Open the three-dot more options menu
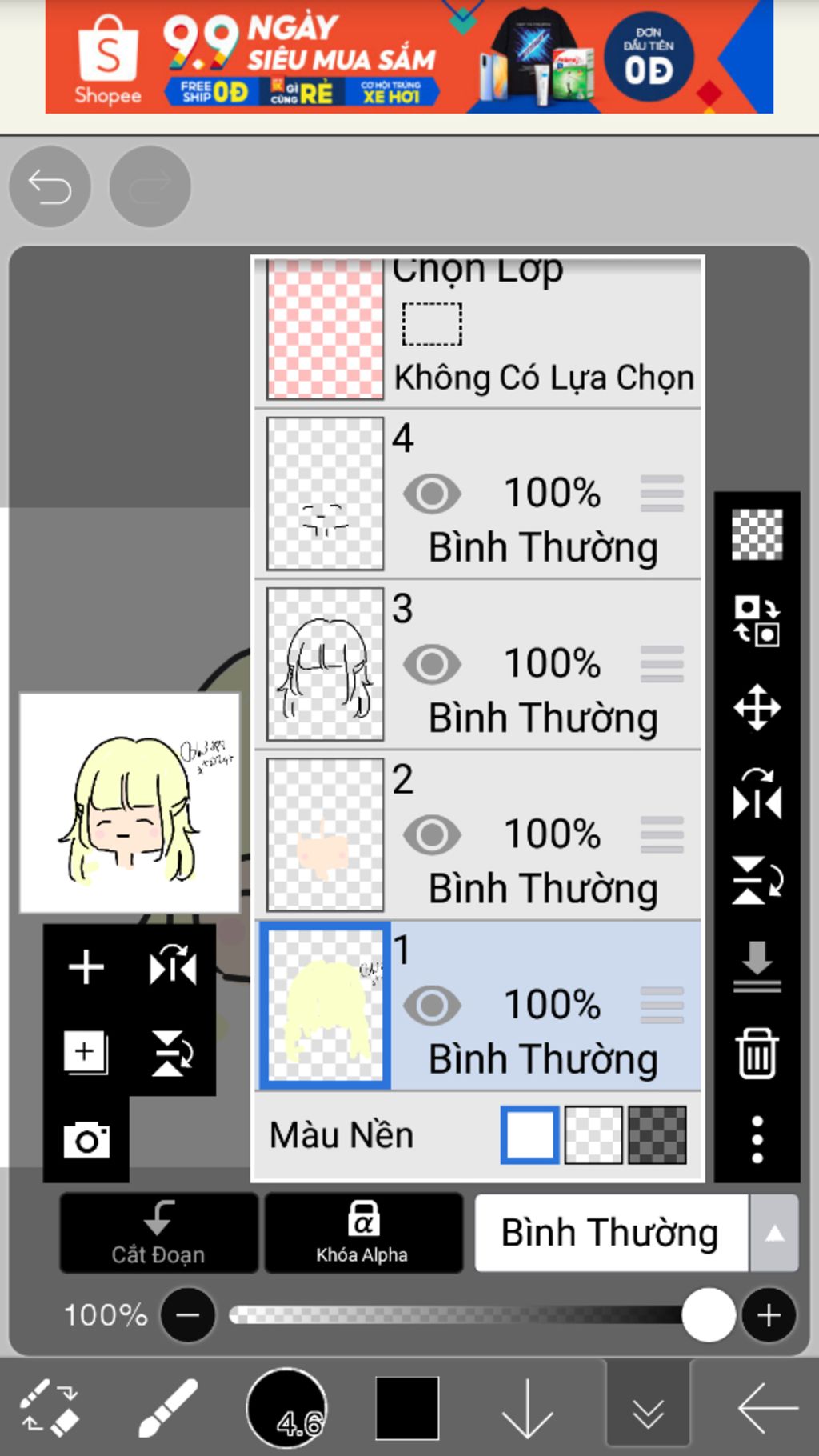 tap(757, 1139)
